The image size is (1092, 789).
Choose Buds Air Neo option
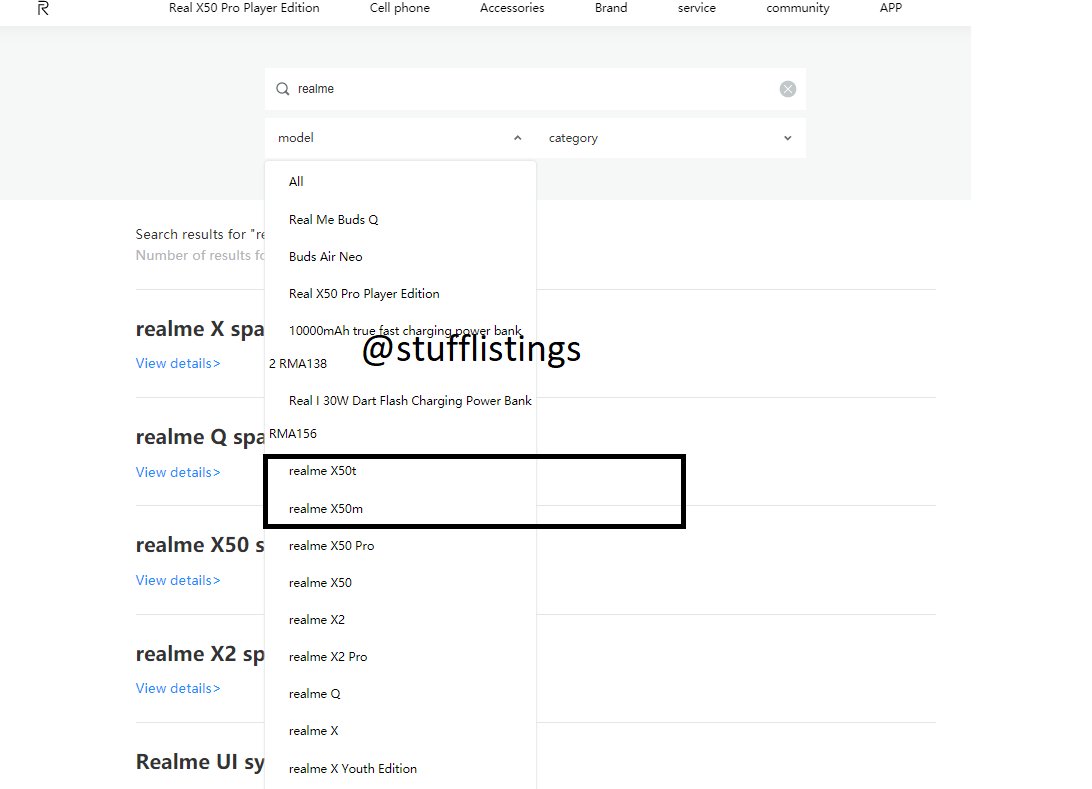click(325, 257)
